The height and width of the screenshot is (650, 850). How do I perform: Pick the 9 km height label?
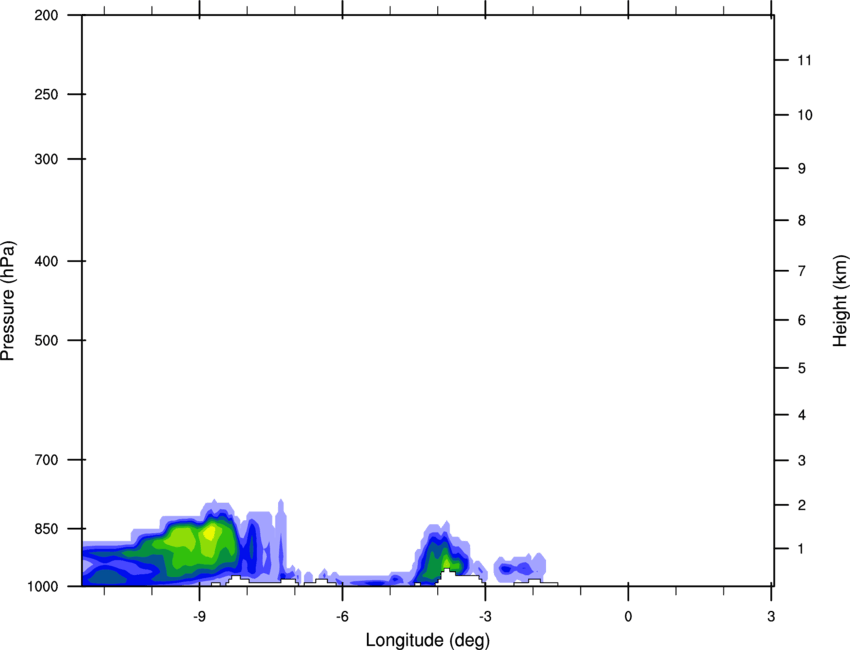801,169
